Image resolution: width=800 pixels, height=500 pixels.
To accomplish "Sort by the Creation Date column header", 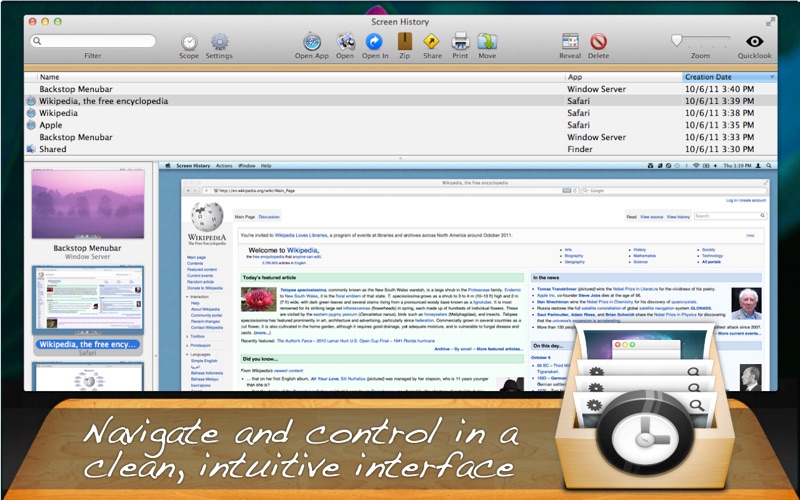I will (730, 77).
